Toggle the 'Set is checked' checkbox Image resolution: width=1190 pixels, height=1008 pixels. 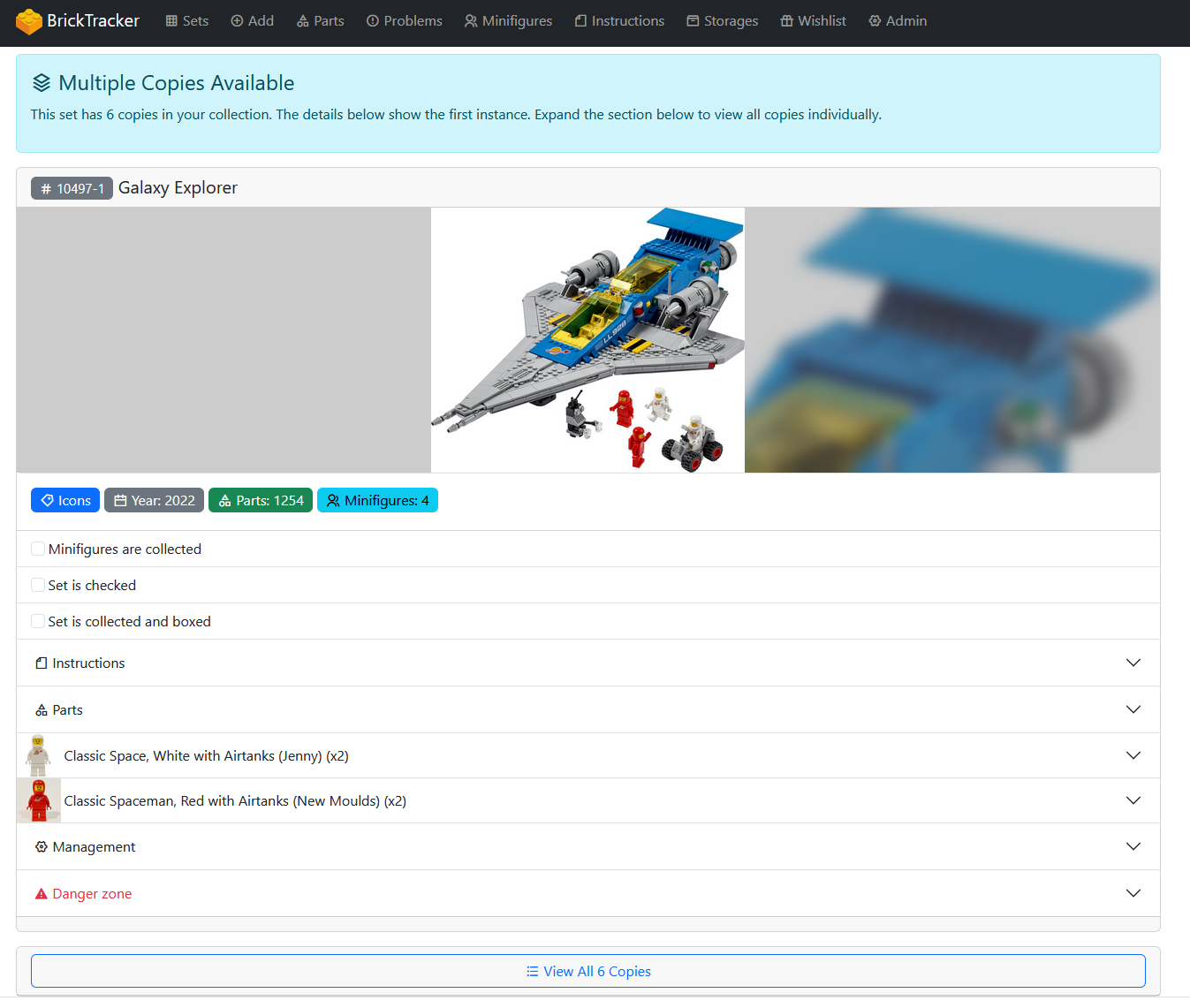38,585
